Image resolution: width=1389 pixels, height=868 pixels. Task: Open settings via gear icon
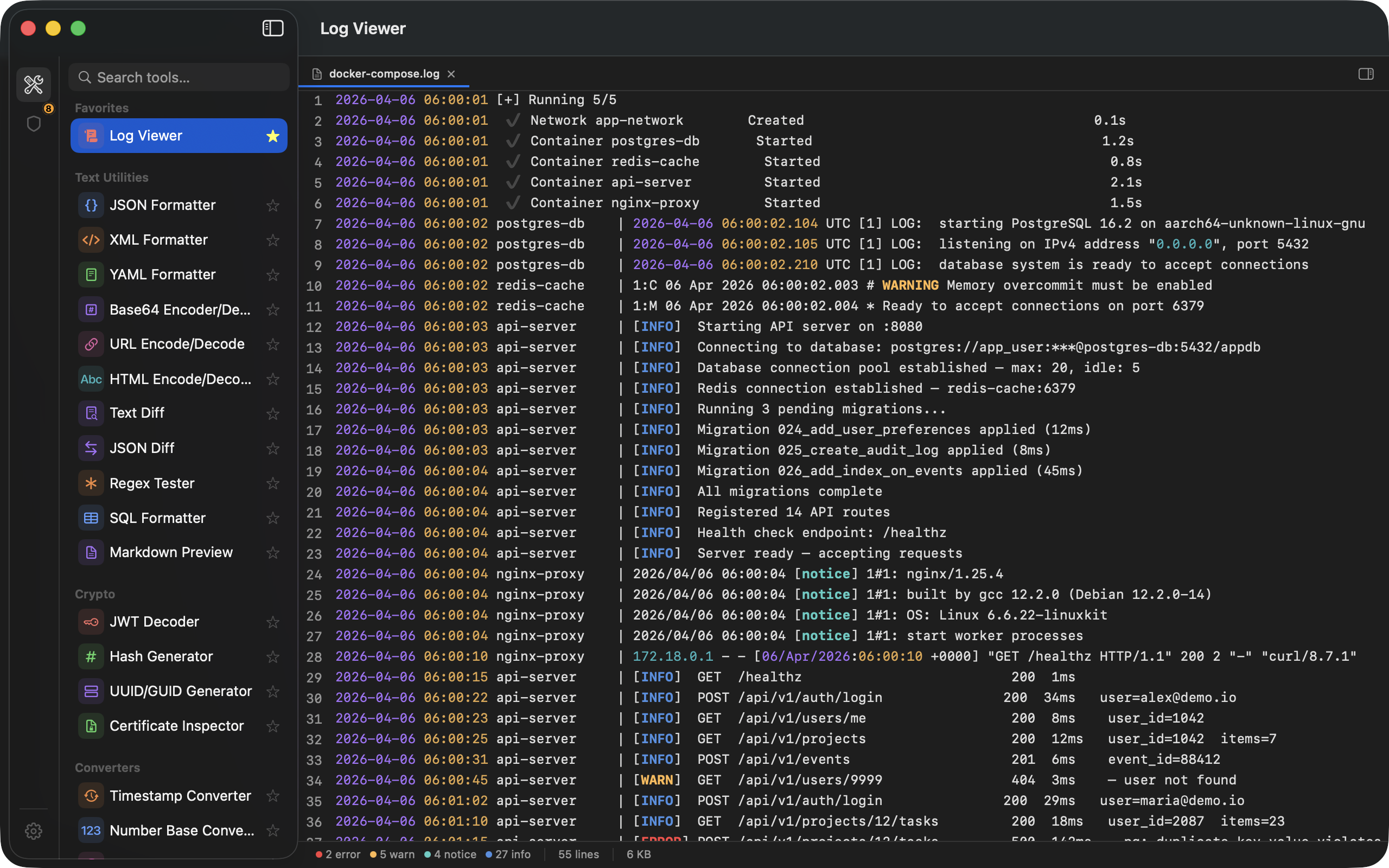tap(33, 831)
